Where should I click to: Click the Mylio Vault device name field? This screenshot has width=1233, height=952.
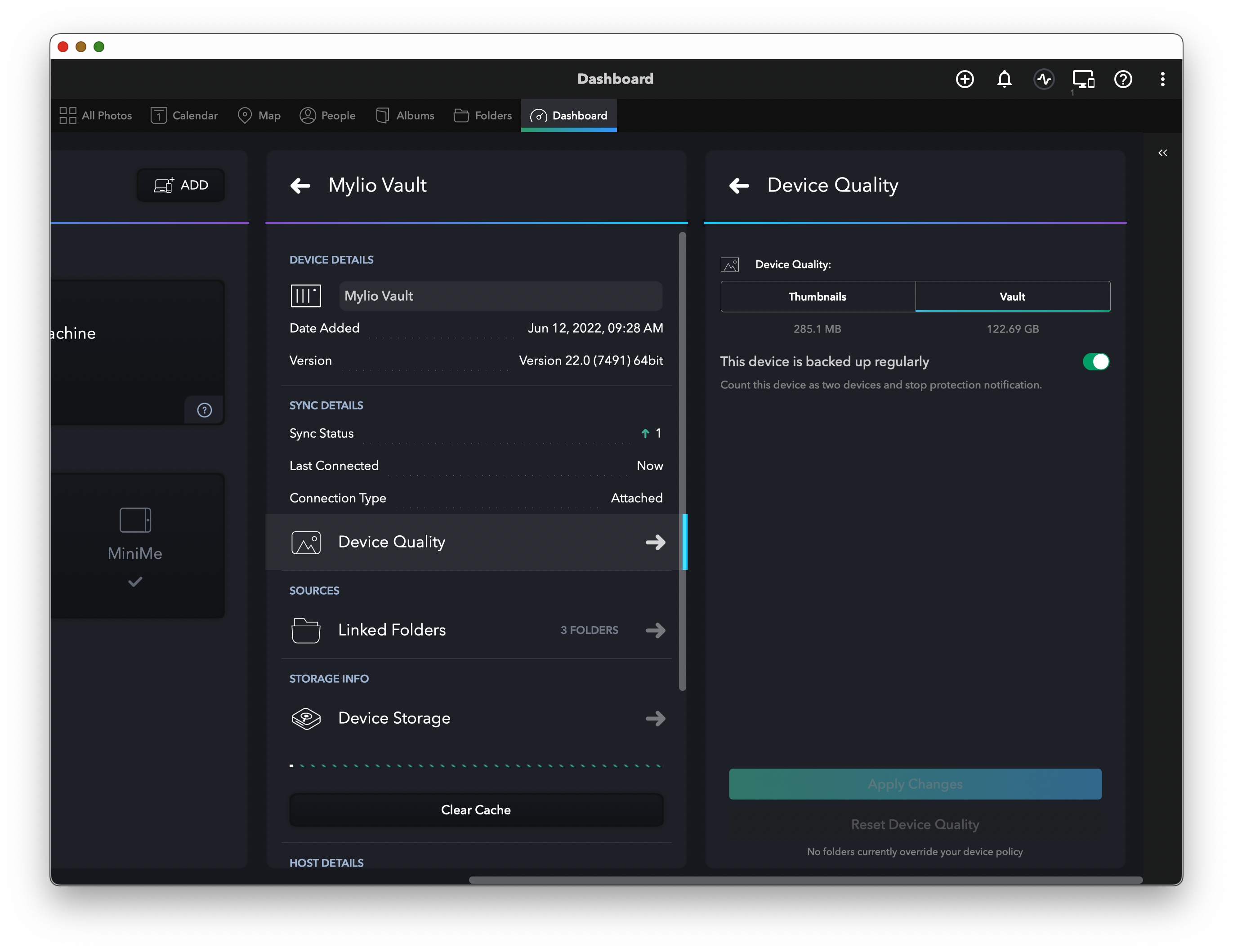point(500,296)
